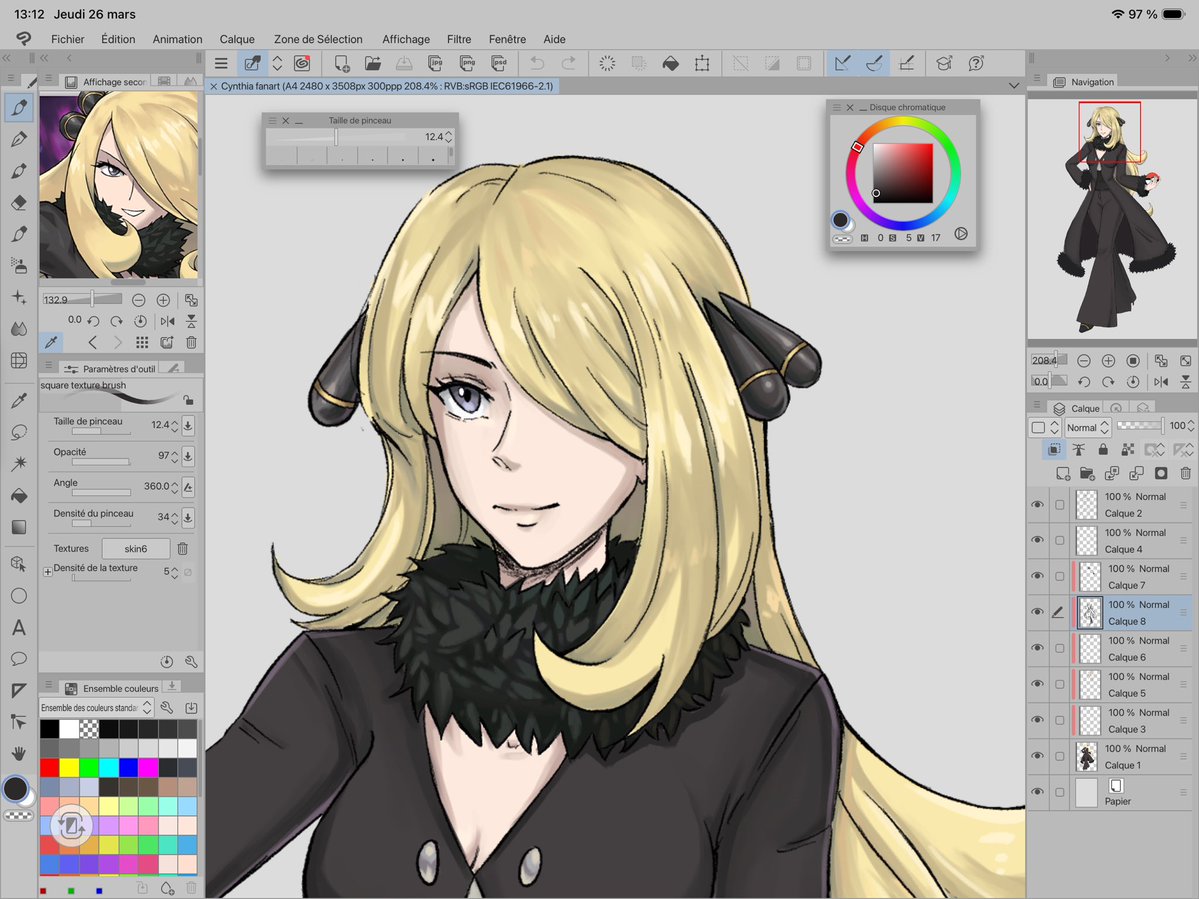Viewport: 1199px width, 899px height.
Task: Toggle visibility of the Calque 1 layer
Action: point(1038,756)
